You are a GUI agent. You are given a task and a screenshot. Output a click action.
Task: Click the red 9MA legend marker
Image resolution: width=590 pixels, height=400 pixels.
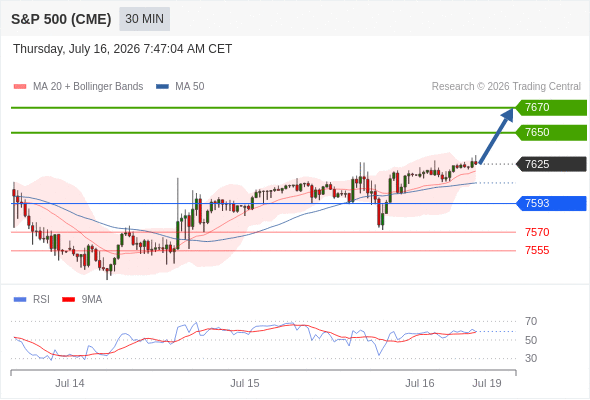click(x=68, y=300)
